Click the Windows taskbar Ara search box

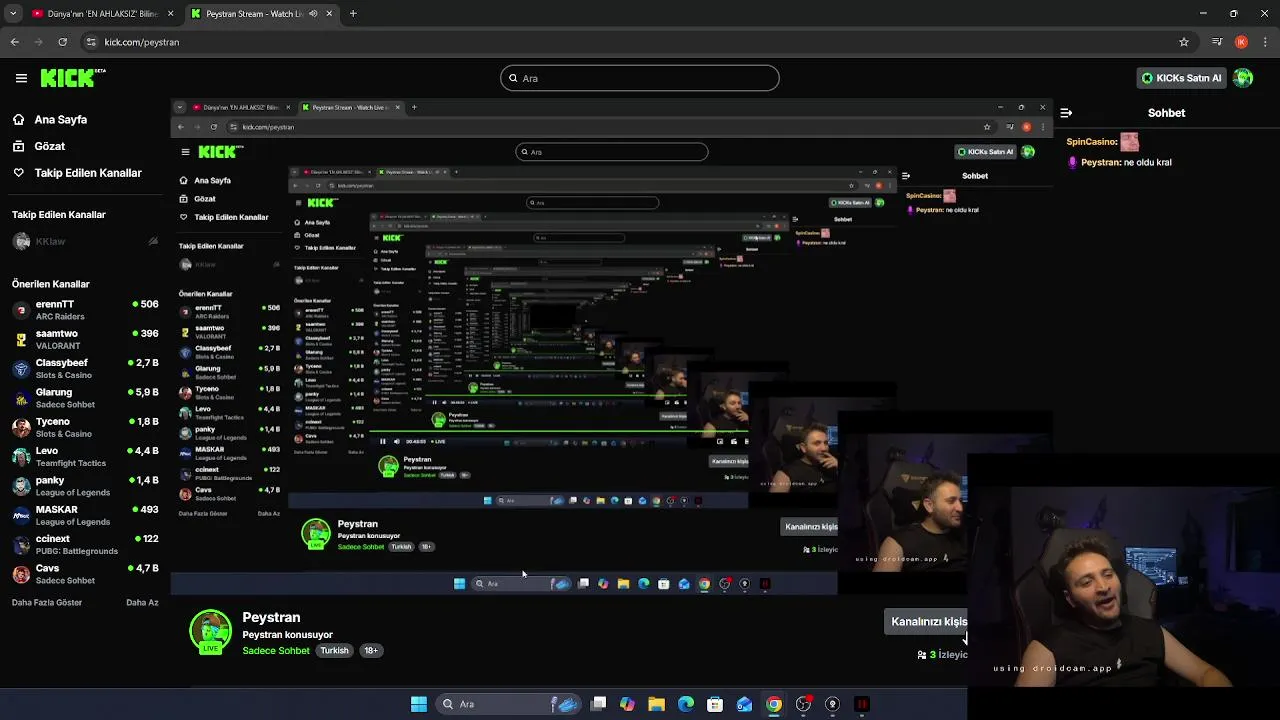point(510,704)
